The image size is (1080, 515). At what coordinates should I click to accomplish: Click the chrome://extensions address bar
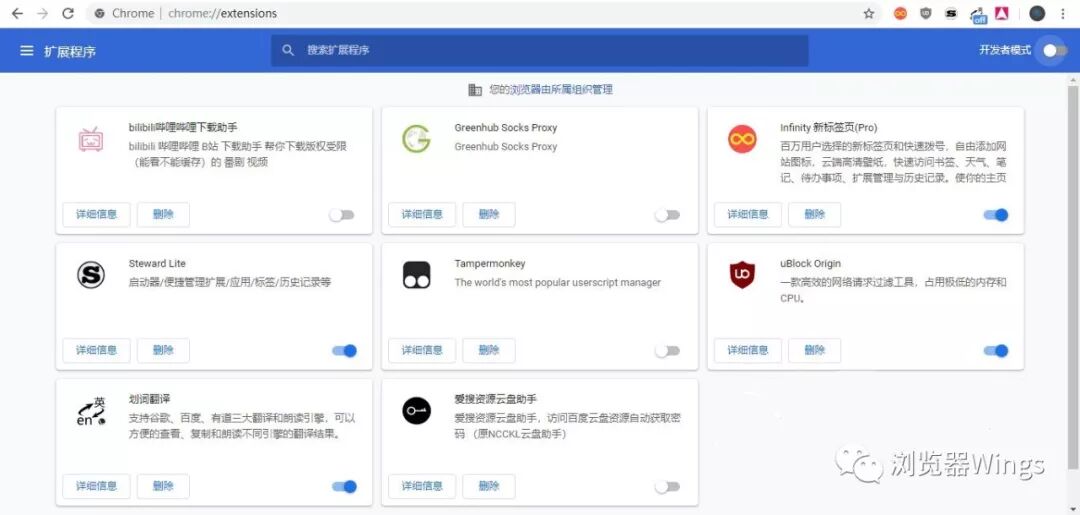[x=482, y=13]
